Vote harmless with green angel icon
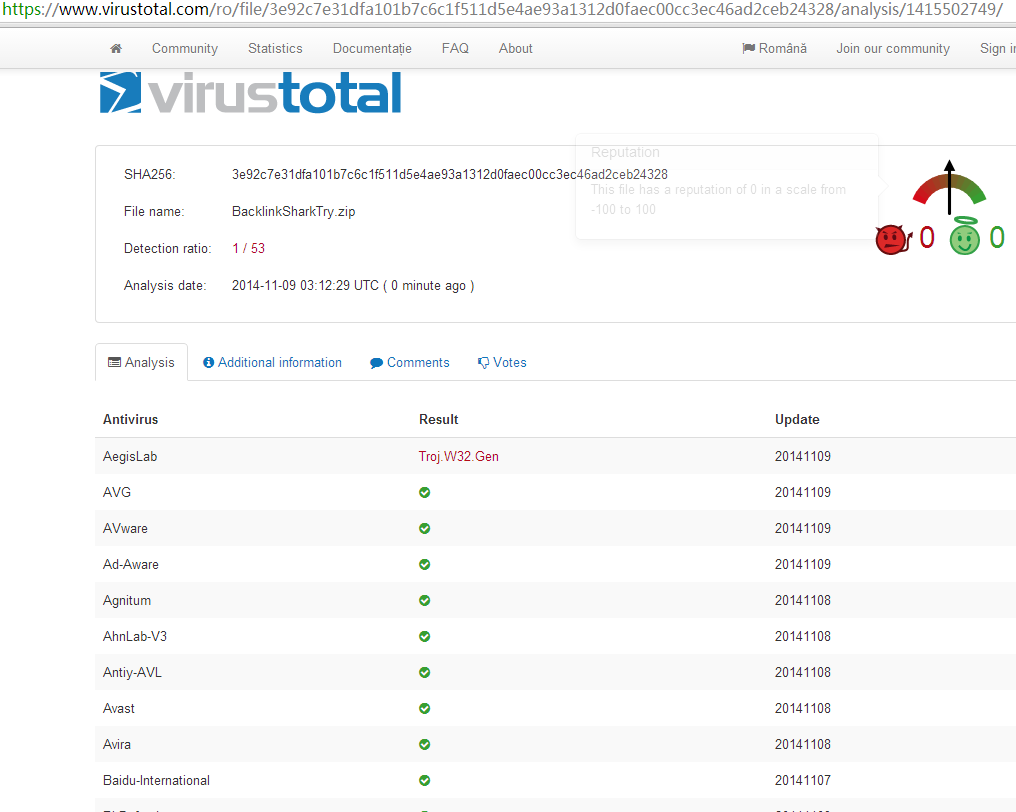 (965, 237)
